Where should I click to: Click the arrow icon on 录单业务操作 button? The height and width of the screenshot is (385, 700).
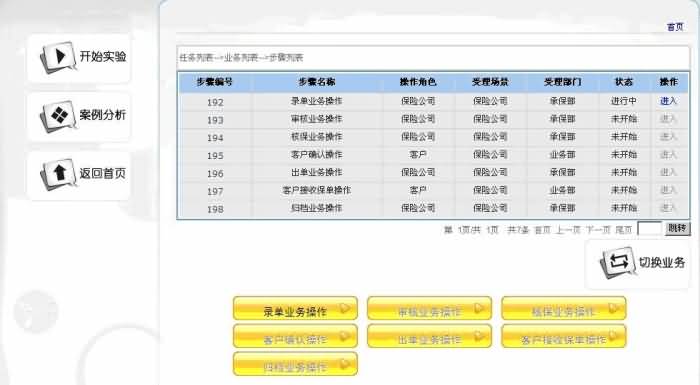[x=344, y=308]
